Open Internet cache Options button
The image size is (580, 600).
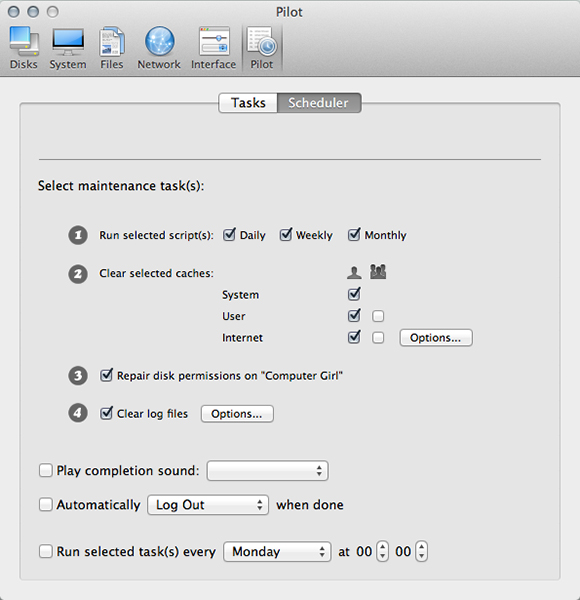(436, 338)
